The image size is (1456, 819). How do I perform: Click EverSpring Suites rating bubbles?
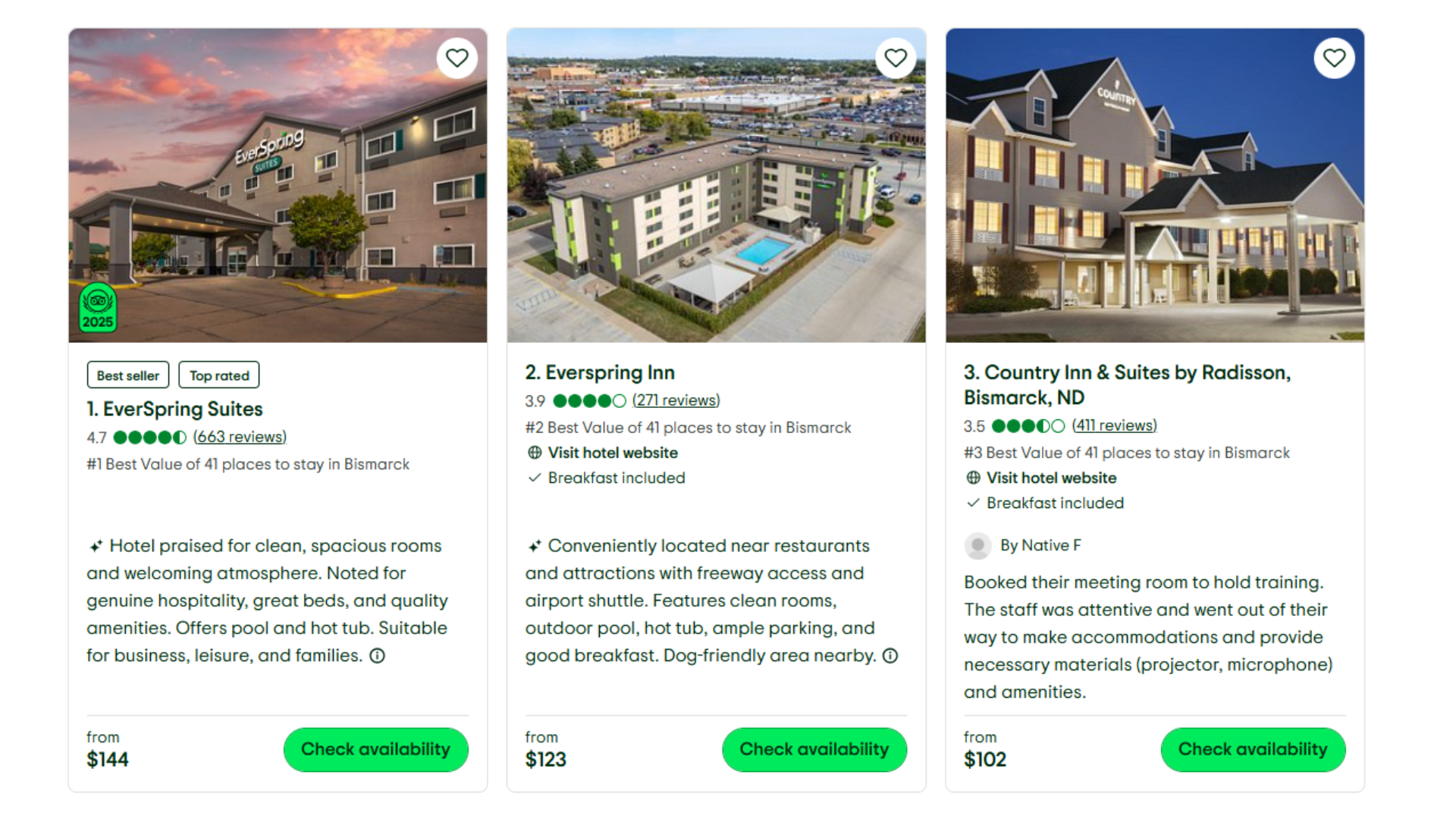pyautogui.click(x=149, y=438)
